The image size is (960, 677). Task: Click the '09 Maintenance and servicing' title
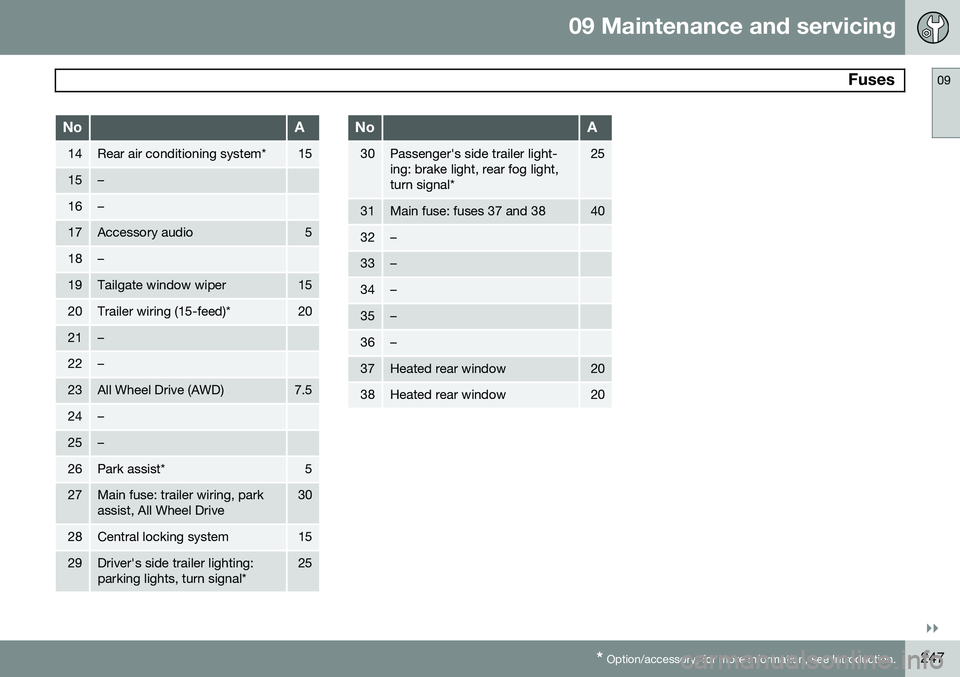pyautogui.click(x=732, y=26)
